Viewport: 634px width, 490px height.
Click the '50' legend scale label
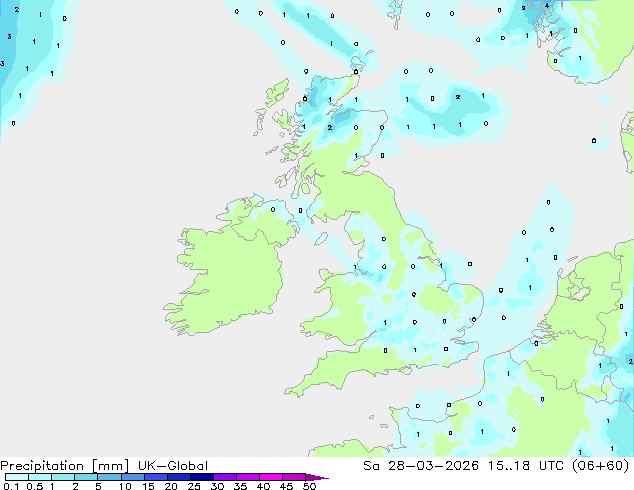[309, 486]
